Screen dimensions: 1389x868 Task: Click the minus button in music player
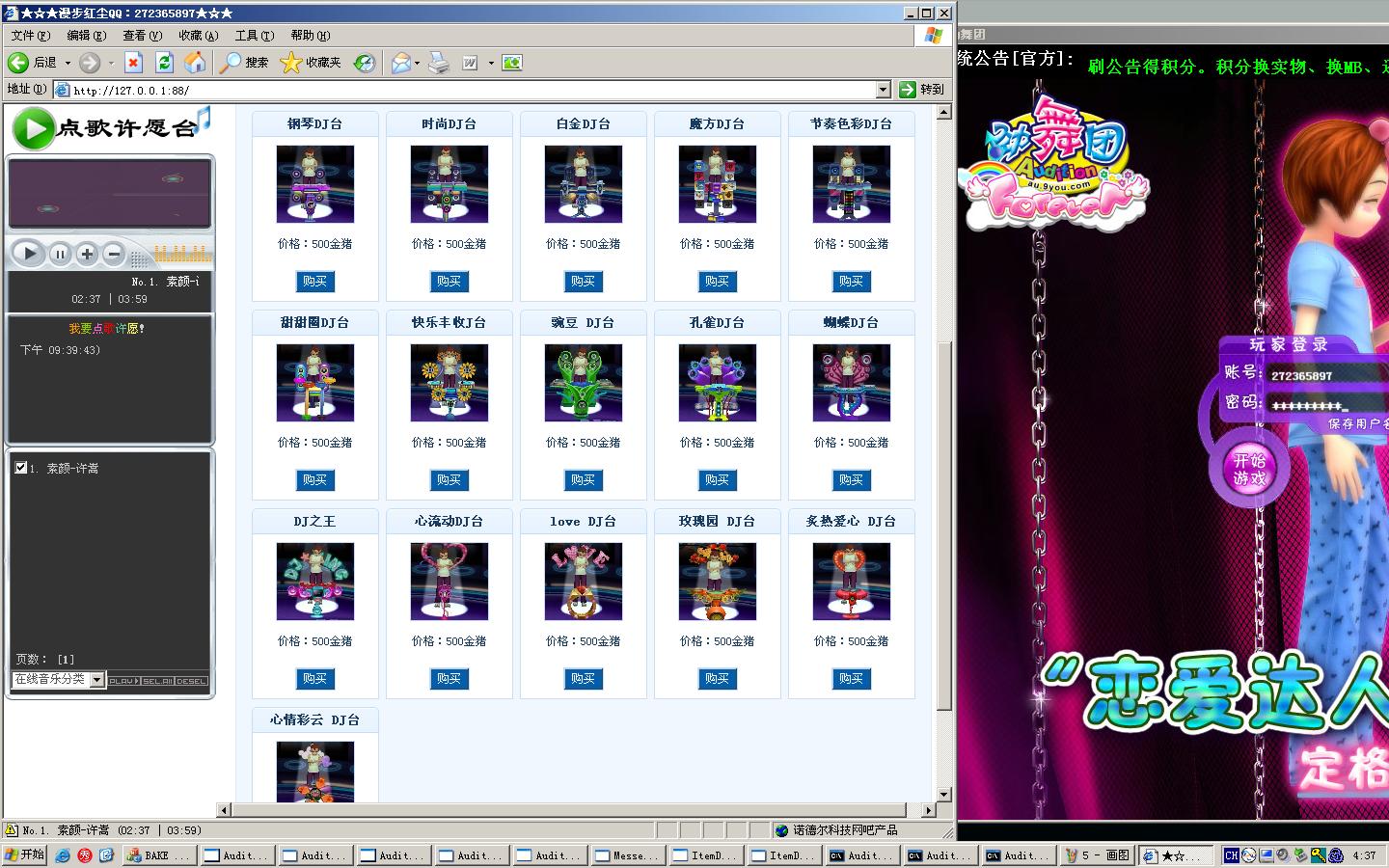tap(113, 254)
